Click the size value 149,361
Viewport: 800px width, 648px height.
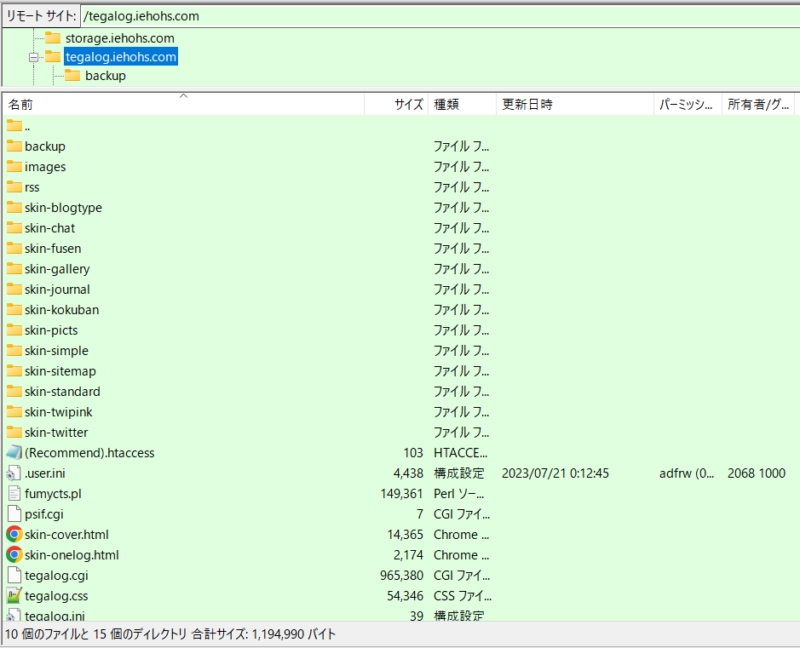402,494
